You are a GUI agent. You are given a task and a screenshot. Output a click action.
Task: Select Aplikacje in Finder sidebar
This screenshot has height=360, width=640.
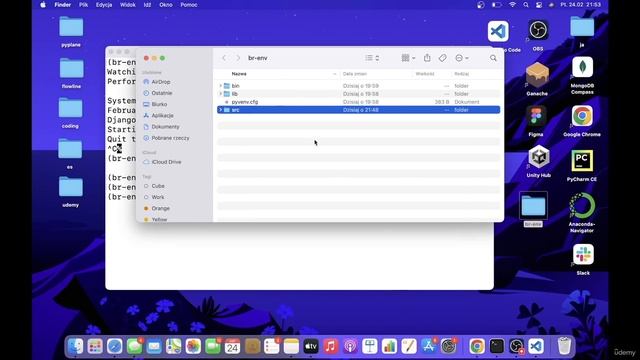pos(162,116)
